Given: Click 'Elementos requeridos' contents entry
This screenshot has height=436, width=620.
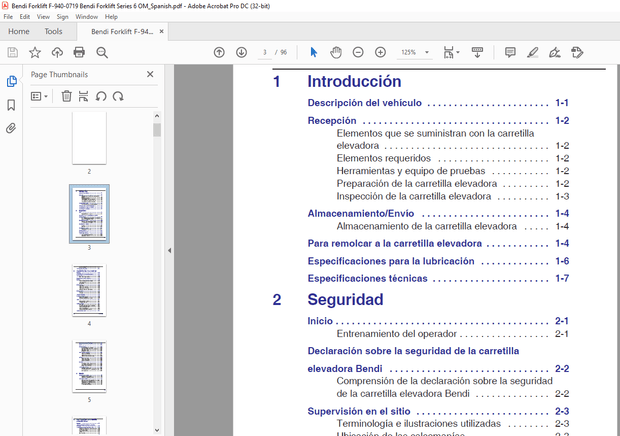Looking at the screenshot, I should 384,159.
